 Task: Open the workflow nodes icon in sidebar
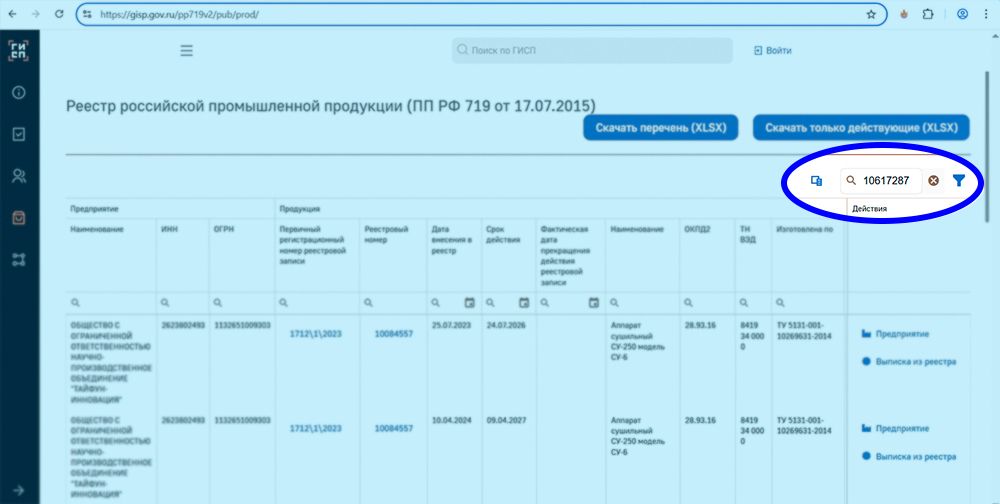click(x=18, y=259)
